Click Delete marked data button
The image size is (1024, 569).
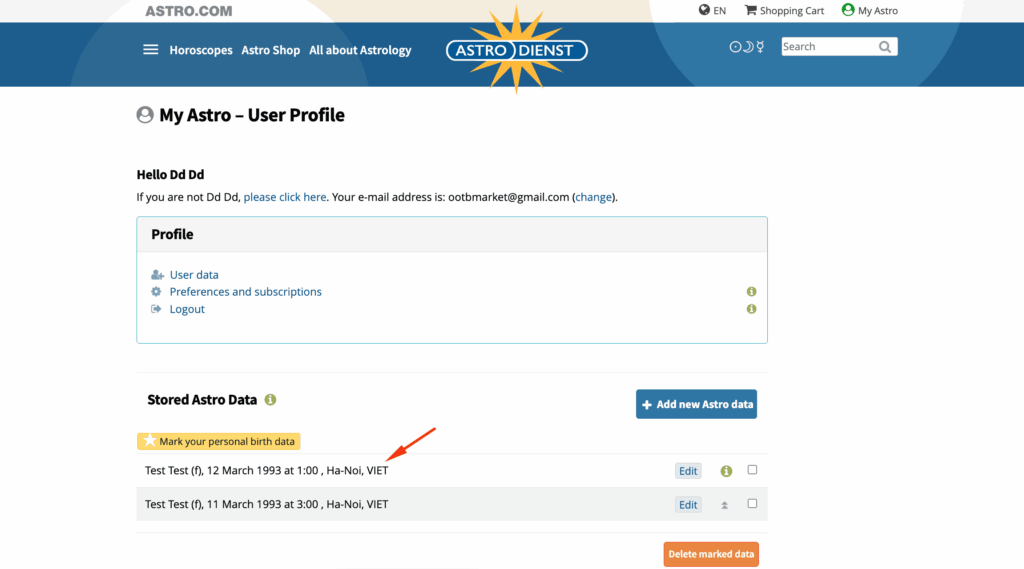tap(711, 554)
